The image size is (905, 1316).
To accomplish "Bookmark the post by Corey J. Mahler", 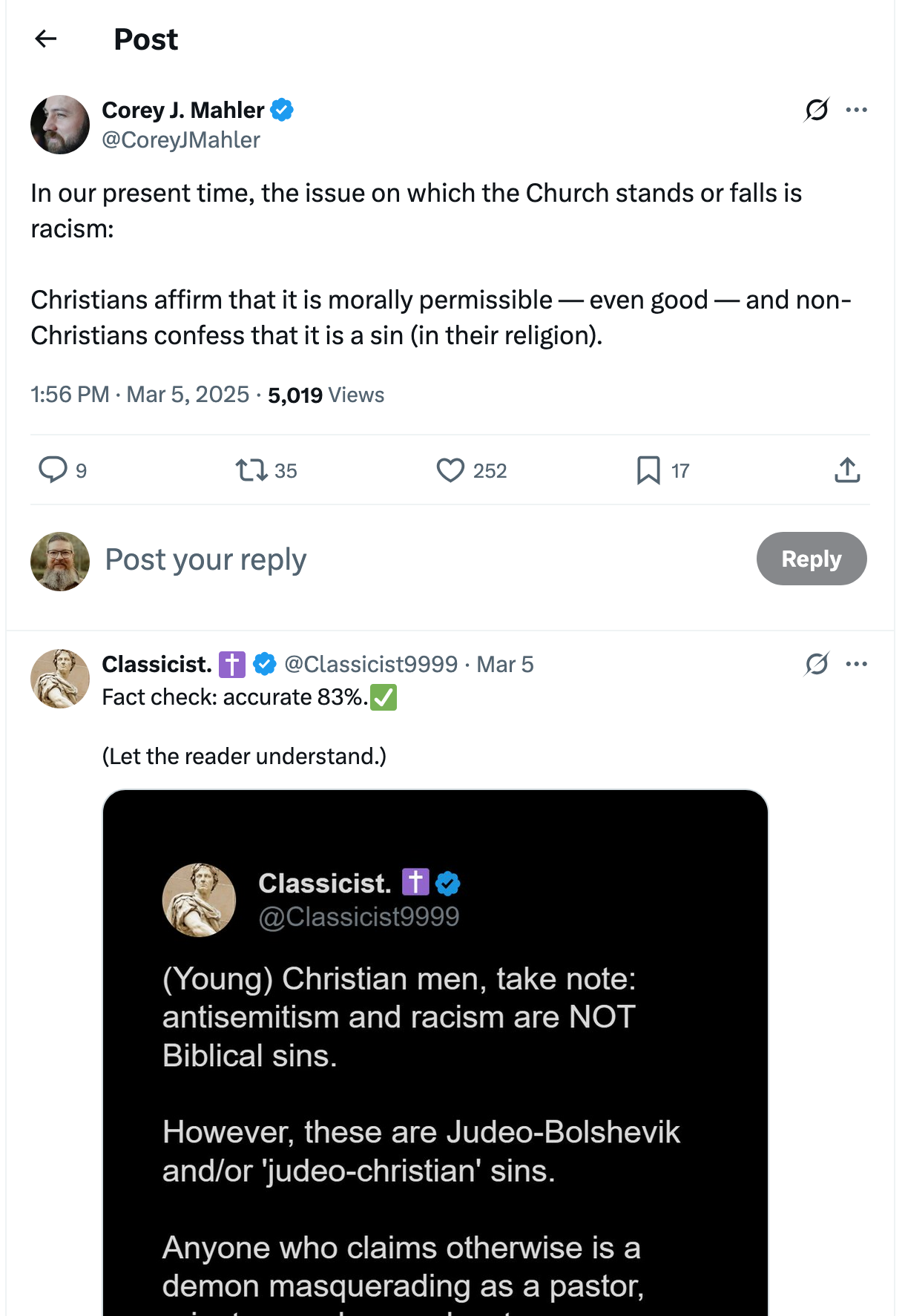I will coord(648,470).
